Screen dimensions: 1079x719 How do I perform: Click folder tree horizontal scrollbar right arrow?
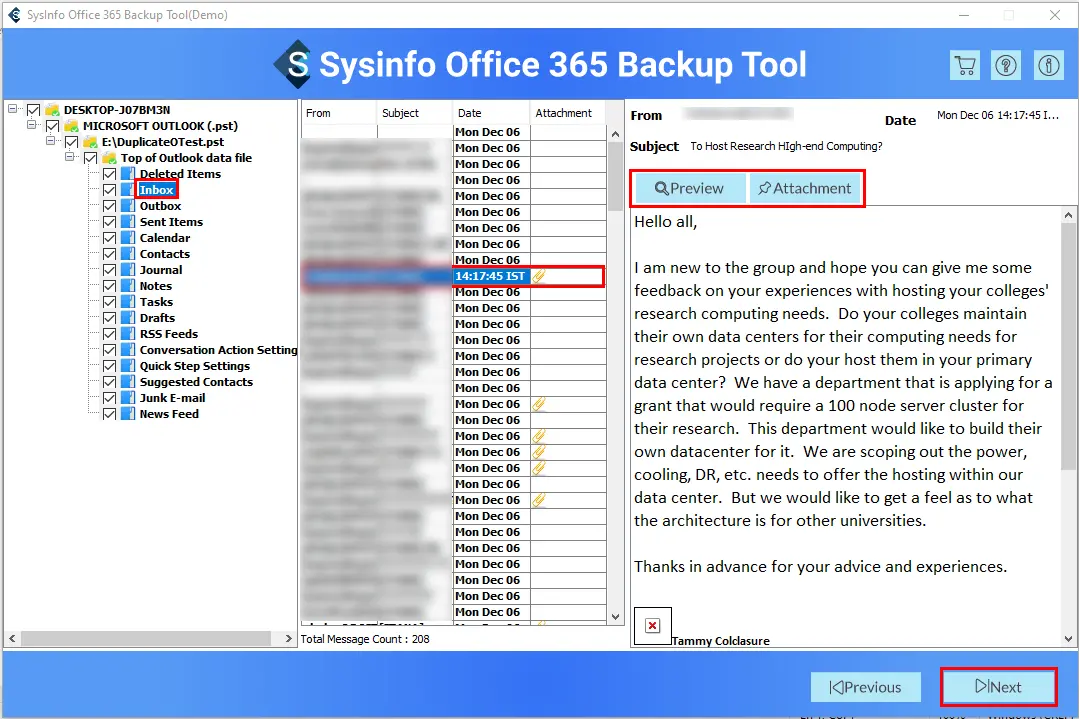tap(288, 638)
